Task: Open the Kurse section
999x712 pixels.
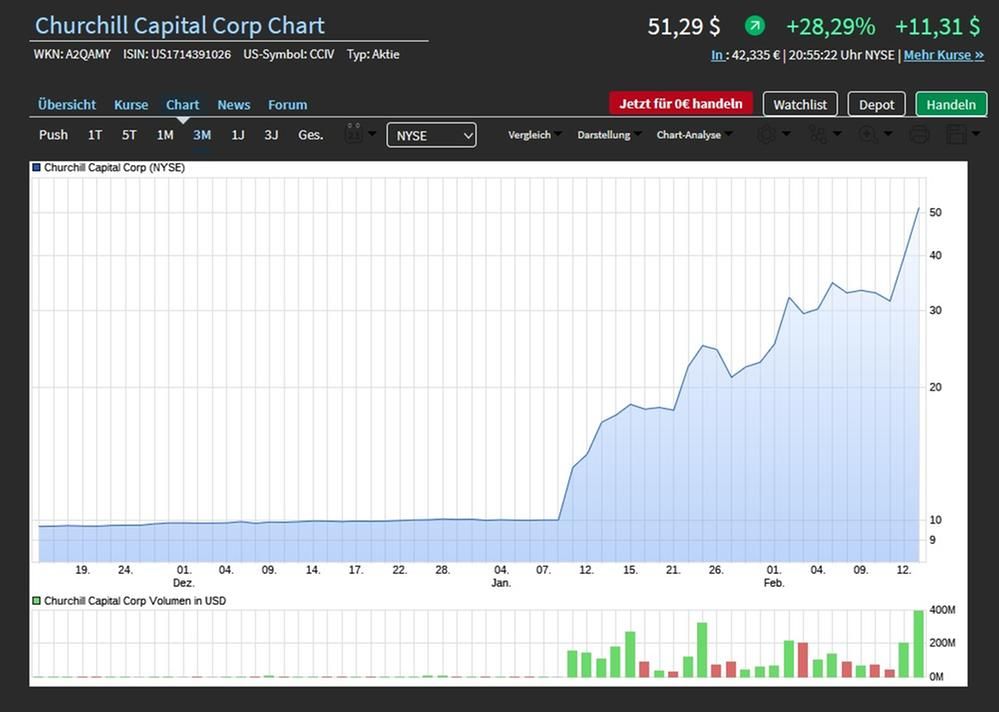Action: point(130,104)
